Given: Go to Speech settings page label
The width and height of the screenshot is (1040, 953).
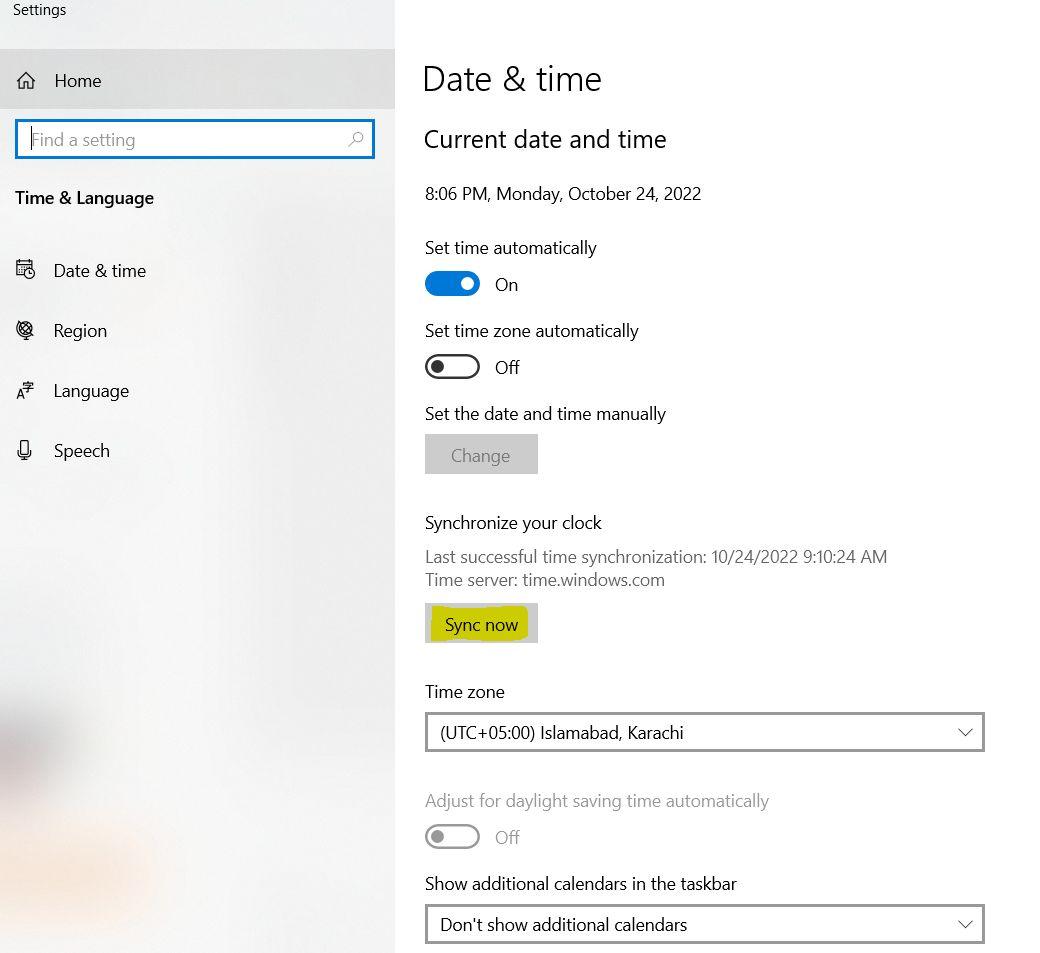Looking at the screenshot, I should point(82,451).
